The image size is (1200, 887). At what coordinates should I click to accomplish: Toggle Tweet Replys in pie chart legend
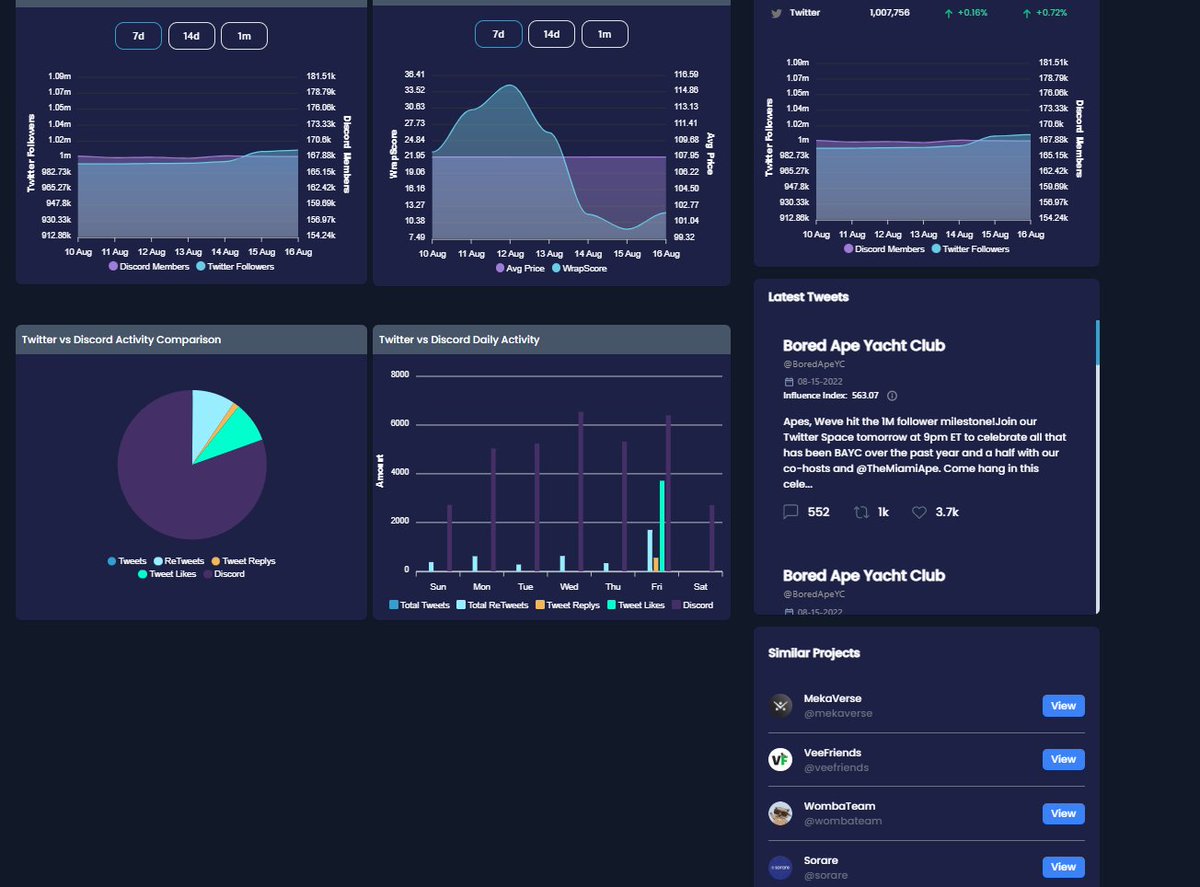243,561
